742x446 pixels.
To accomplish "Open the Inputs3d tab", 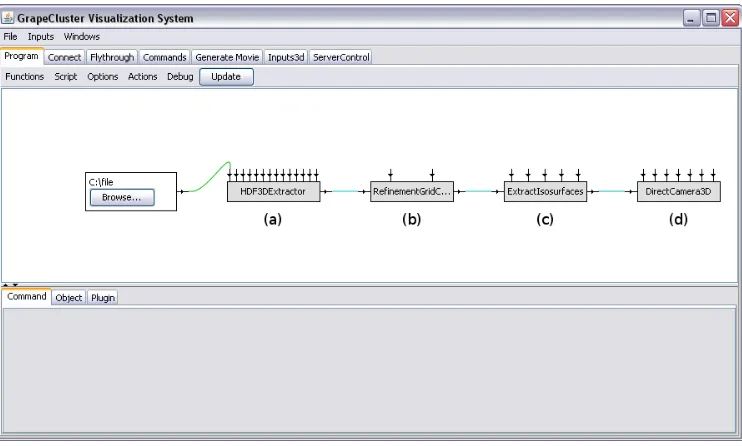I will 286,57.
